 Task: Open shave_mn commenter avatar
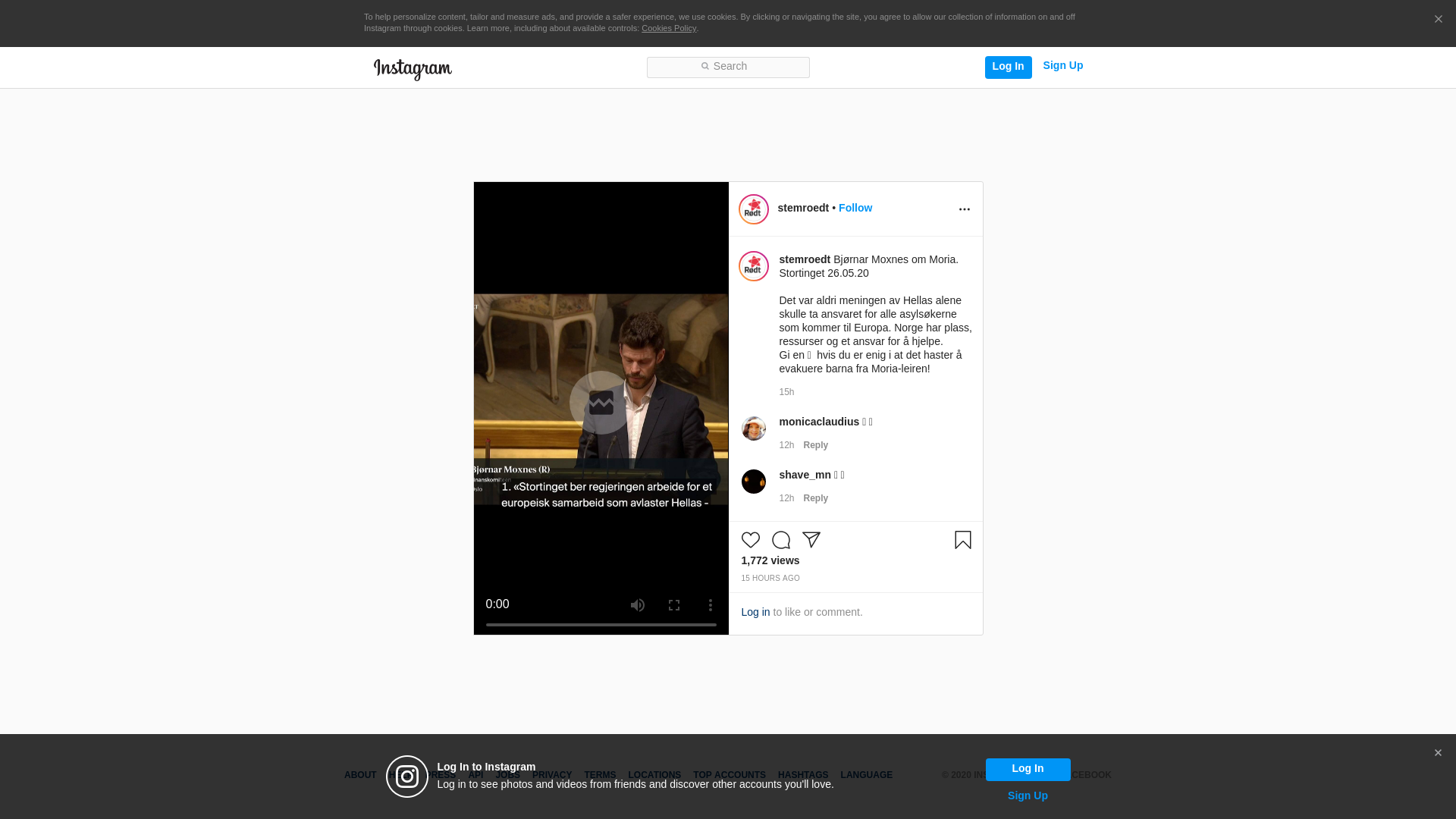(753, 482)
